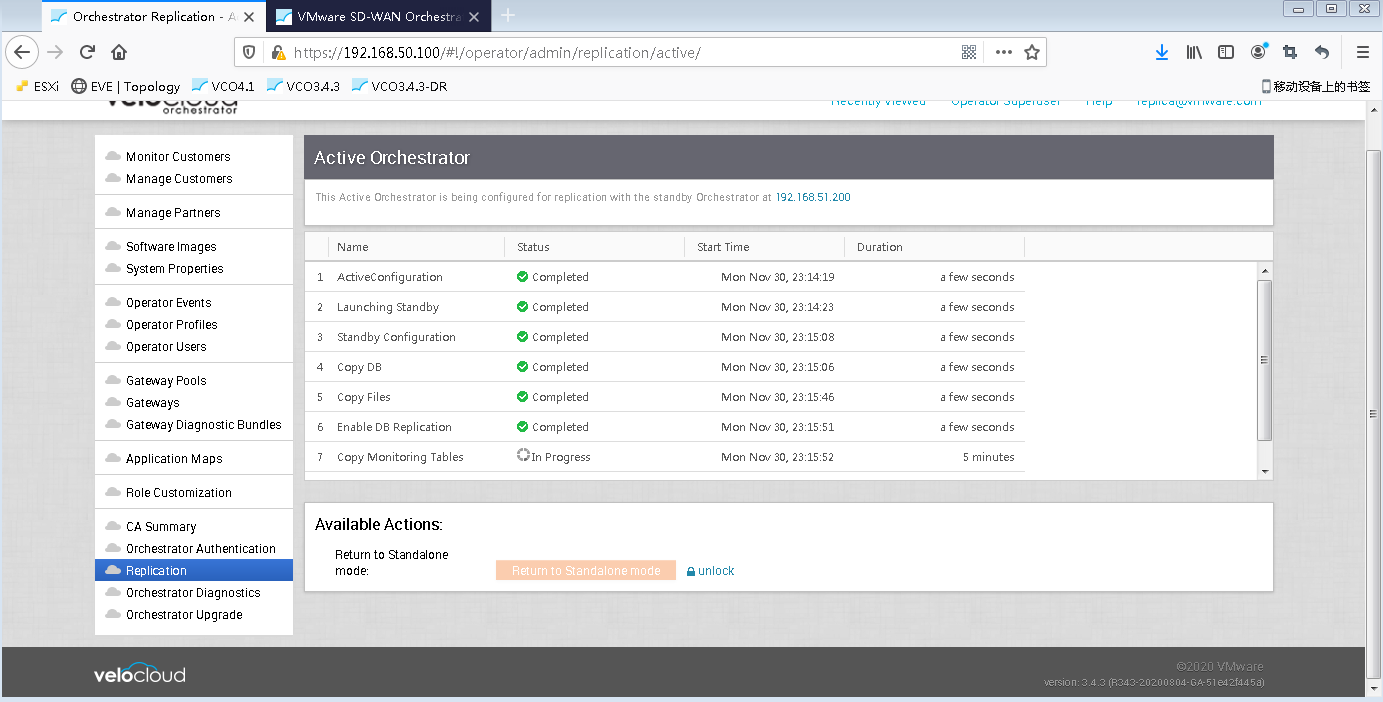
Task: Select the ActiveConfiguration row name
Action: click(x=390, y=277)
